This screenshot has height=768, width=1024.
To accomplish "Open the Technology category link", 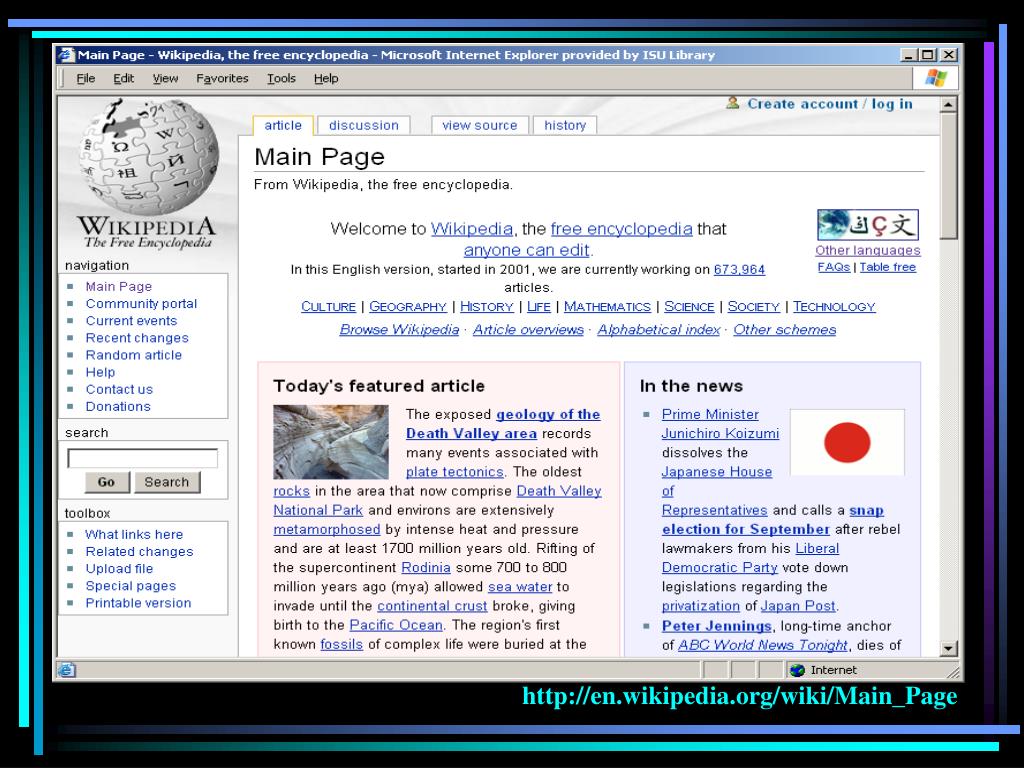I will 834,306.
